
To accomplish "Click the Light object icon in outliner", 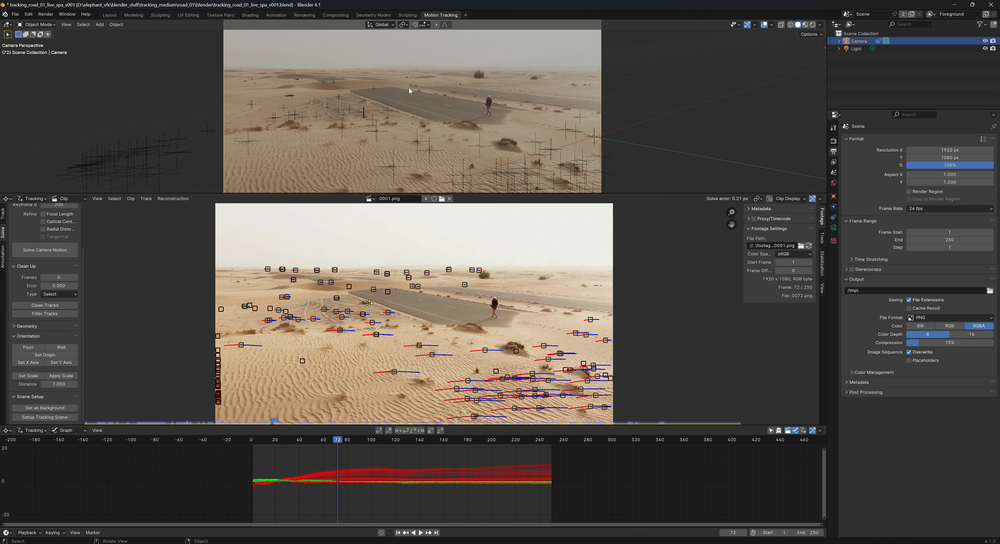I will coord(846,48).
